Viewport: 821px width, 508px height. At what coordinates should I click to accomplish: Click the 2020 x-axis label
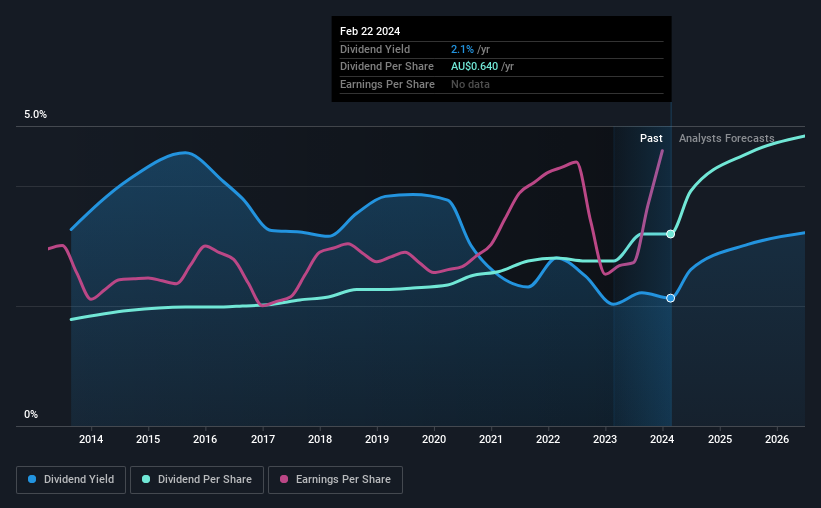(x=434, y=439)
